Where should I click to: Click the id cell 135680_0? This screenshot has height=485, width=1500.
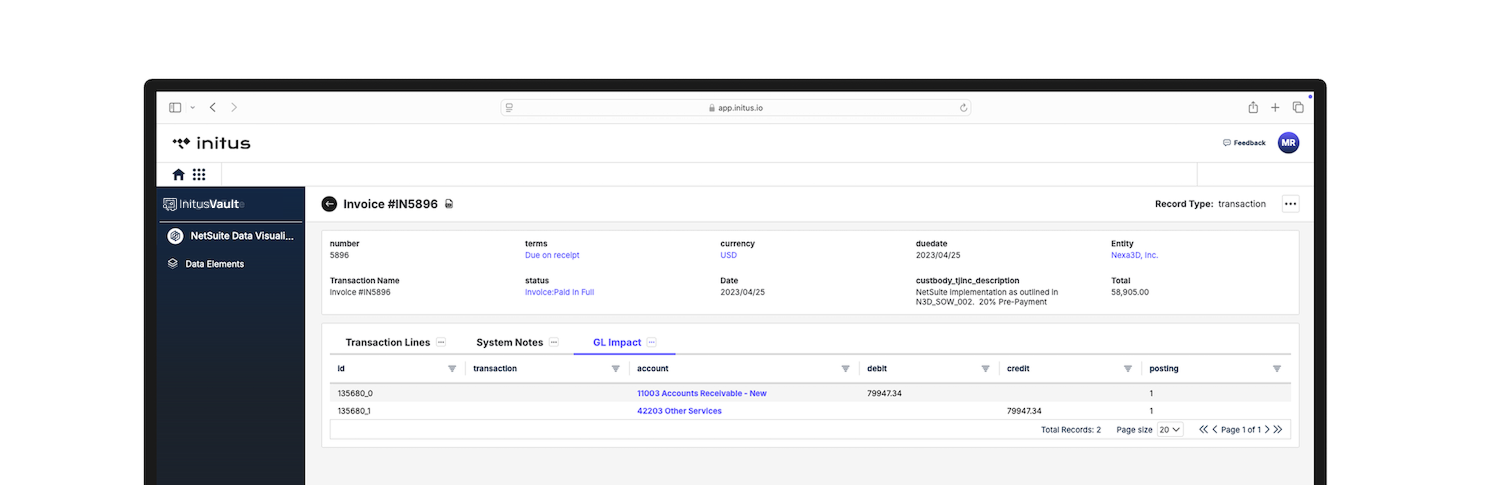click(355, 393)
